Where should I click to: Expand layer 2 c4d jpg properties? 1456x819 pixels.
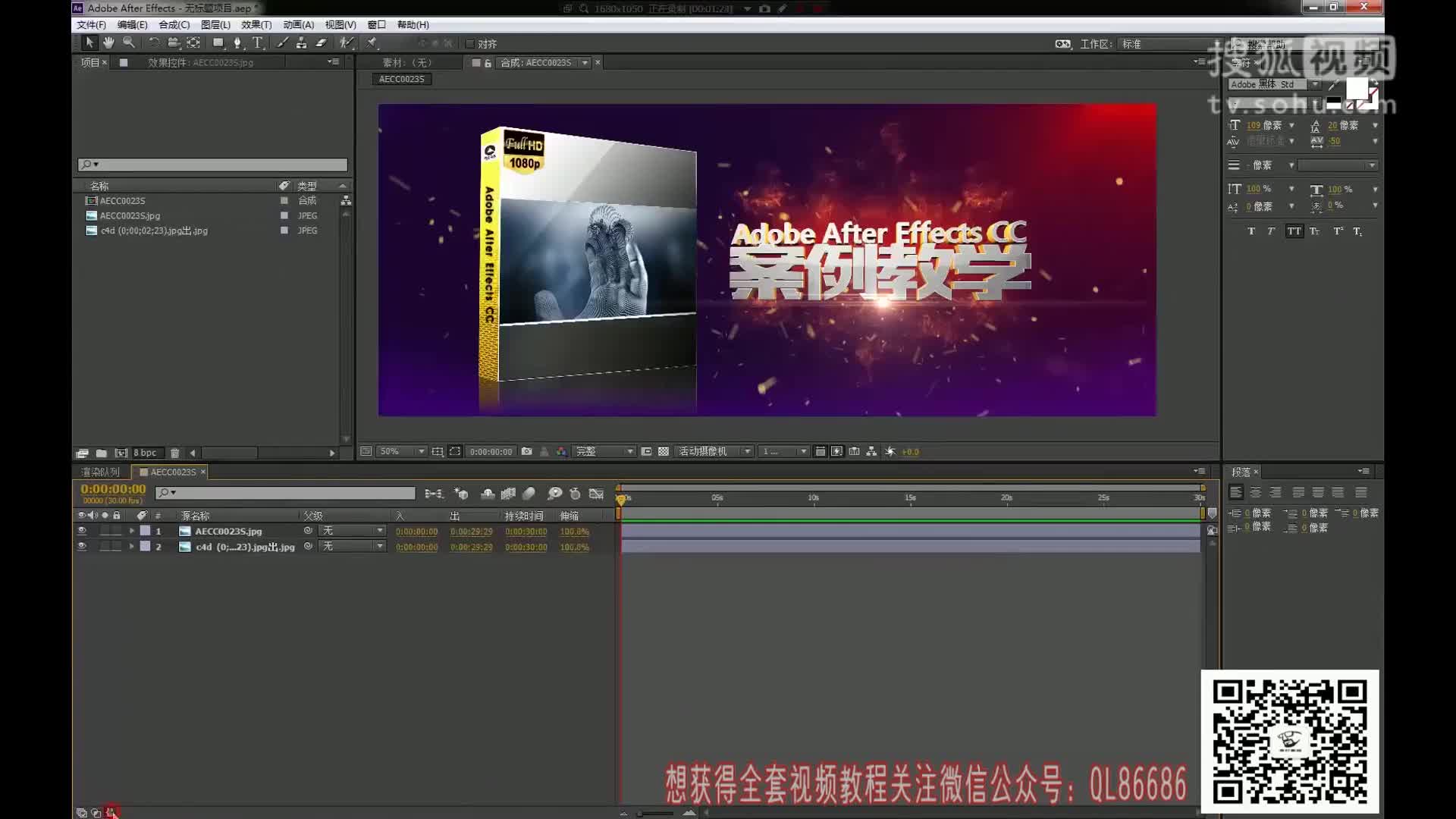131,546
